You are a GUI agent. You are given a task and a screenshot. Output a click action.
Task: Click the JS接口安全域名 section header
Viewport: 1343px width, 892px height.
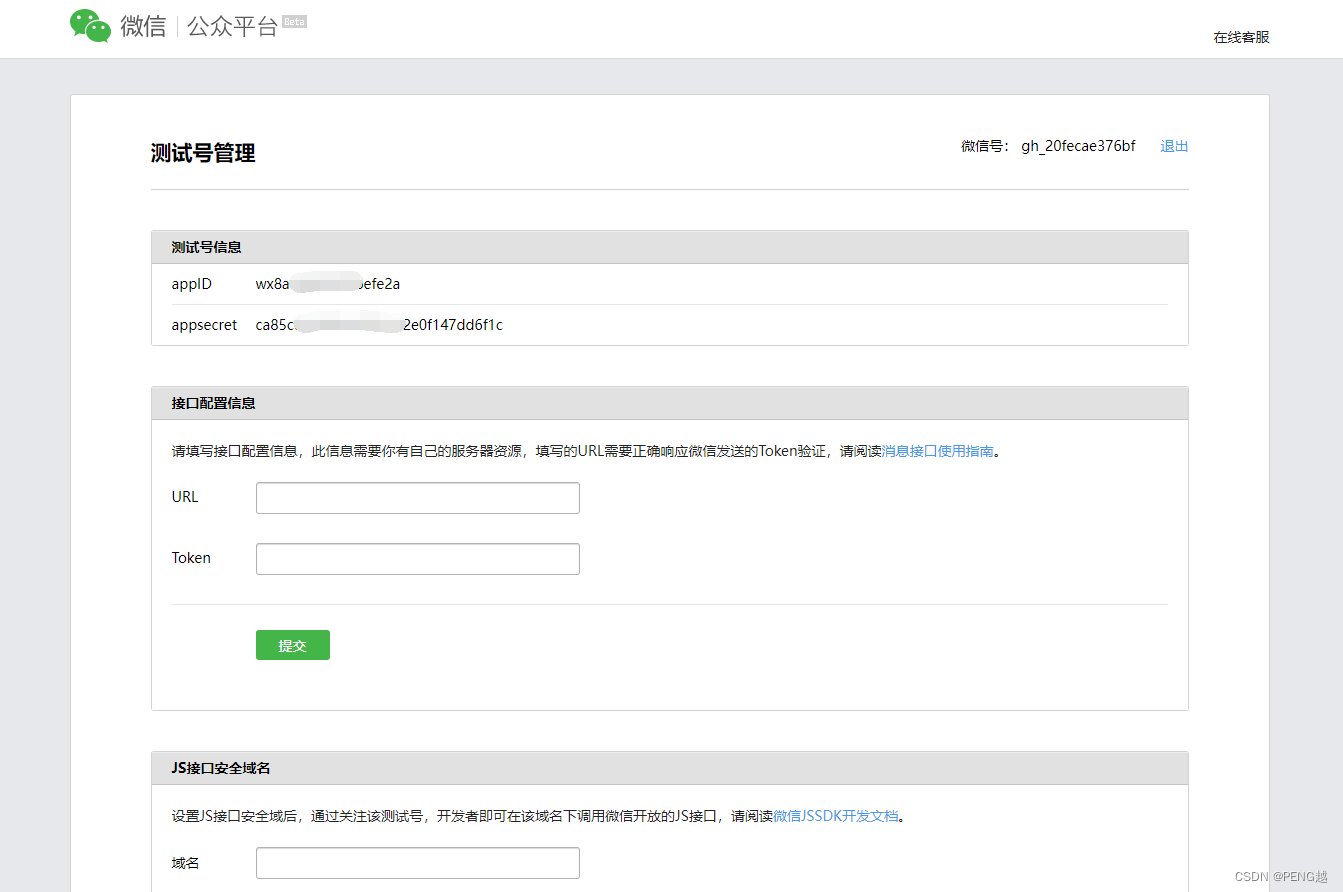(x=670, y=768)
